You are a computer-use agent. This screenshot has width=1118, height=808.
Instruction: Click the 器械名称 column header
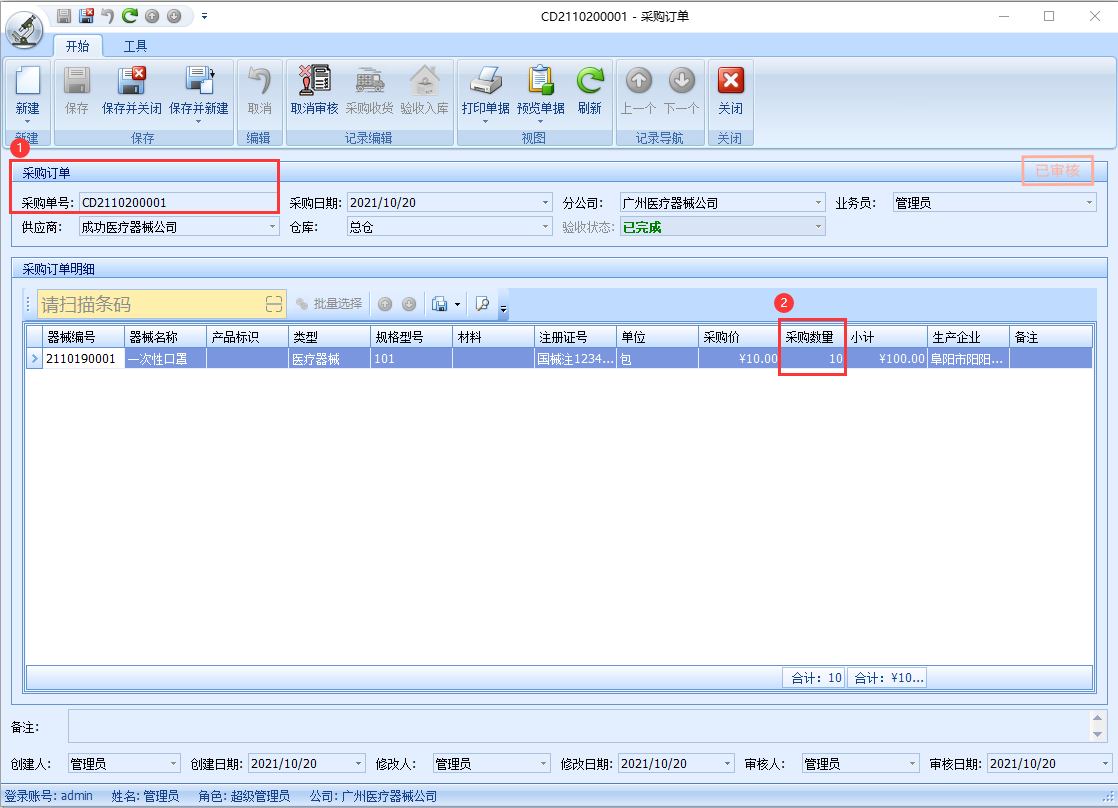pyautogui.click(x=165, y=337)
